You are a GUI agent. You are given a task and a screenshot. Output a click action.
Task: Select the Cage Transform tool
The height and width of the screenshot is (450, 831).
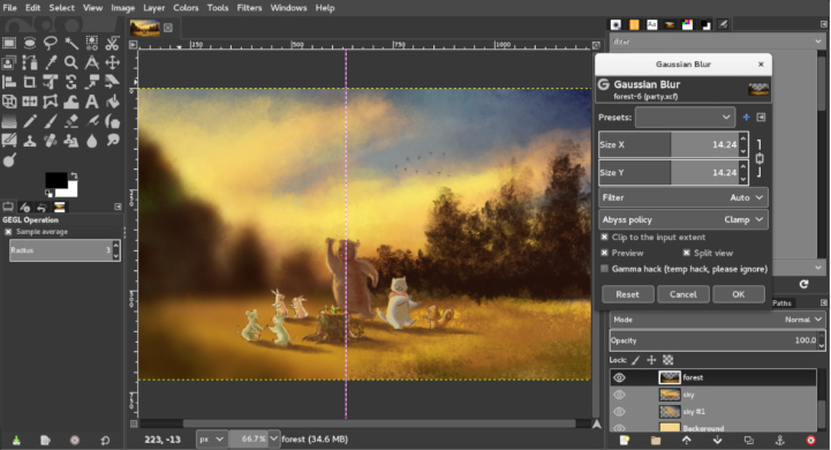coord(50,101)
